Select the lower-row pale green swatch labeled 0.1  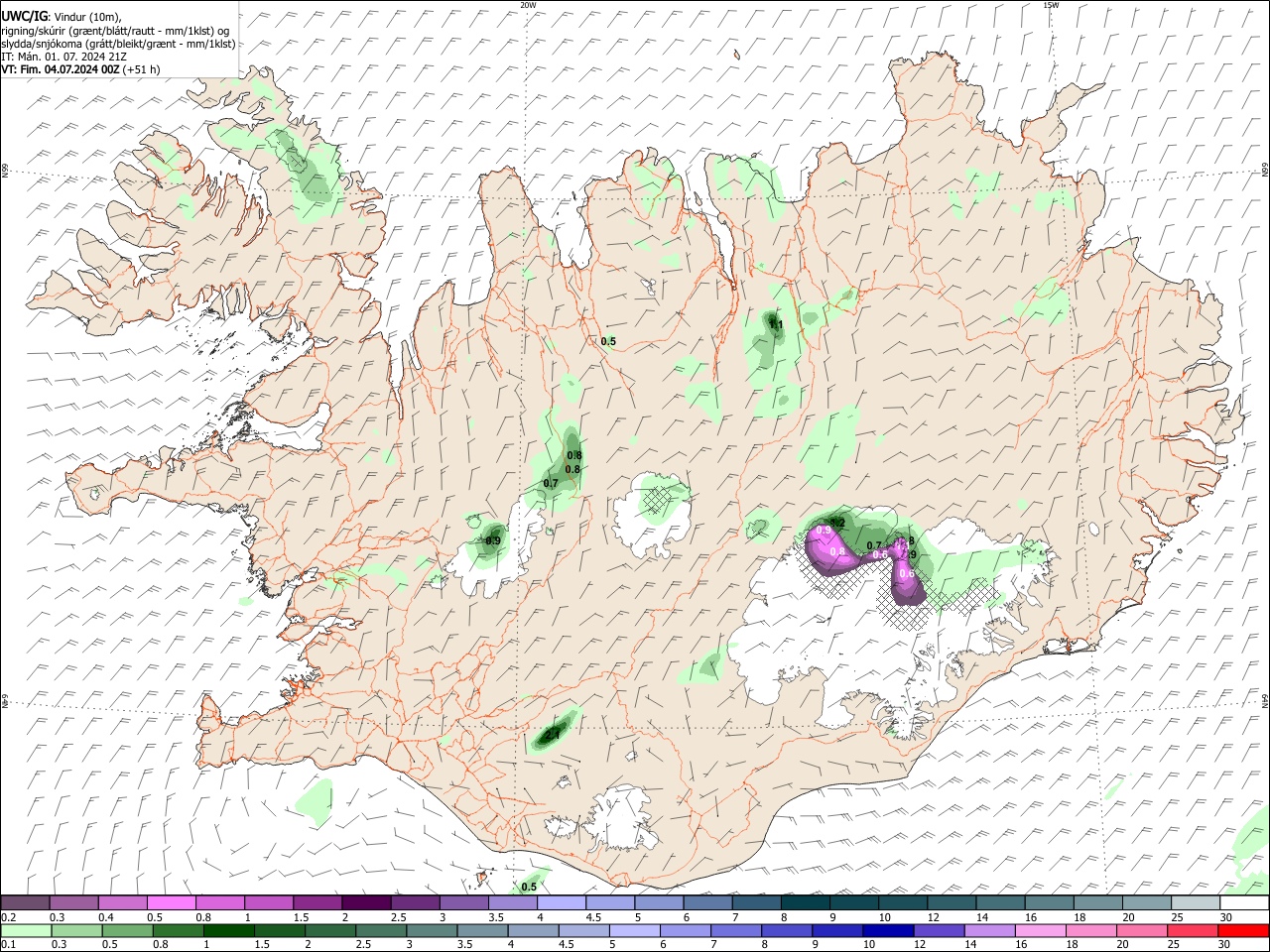pos(26,930)
